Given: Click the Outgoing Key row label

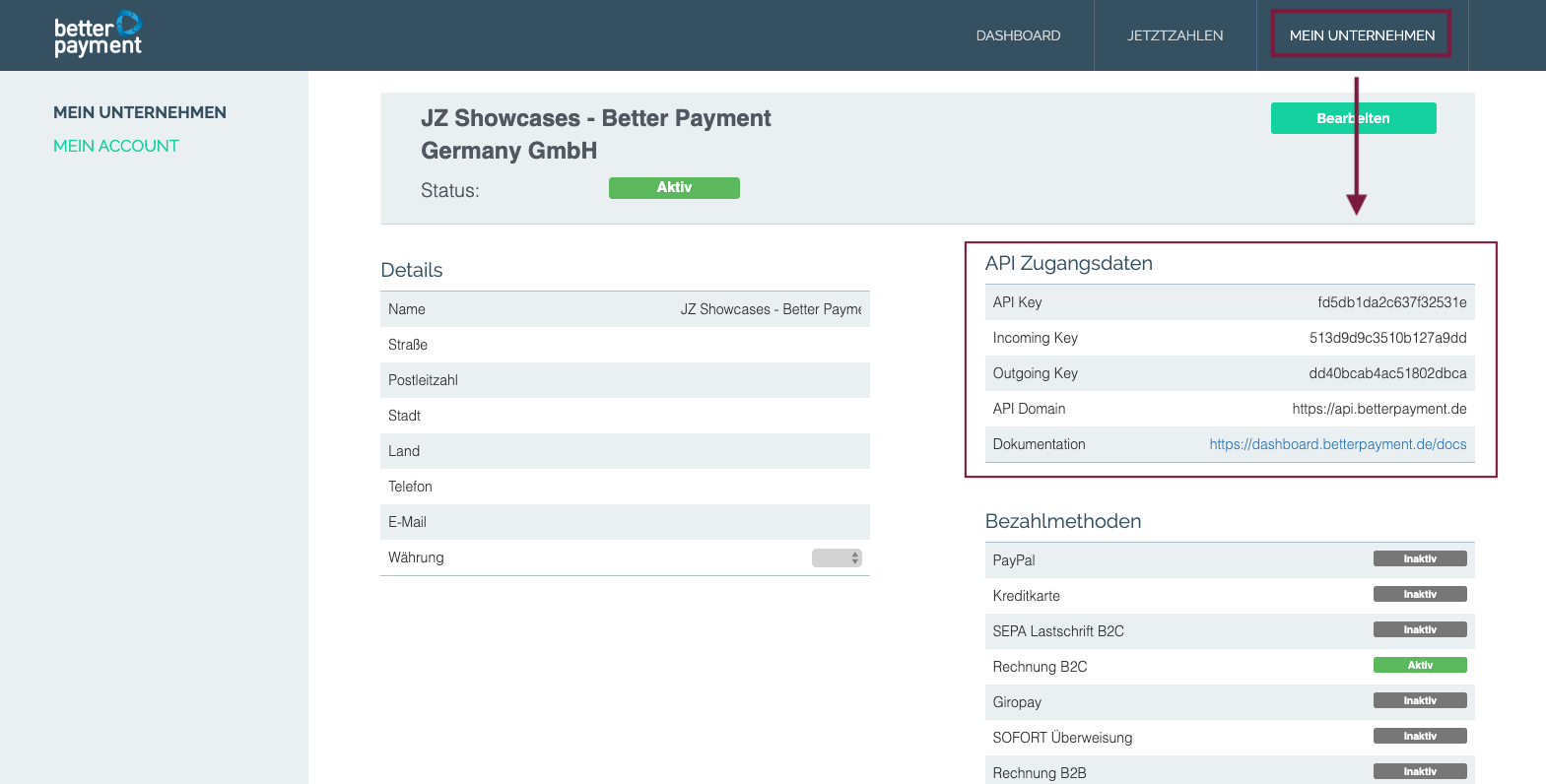Looking at the screenshot, I should [x=1035, y=373].
